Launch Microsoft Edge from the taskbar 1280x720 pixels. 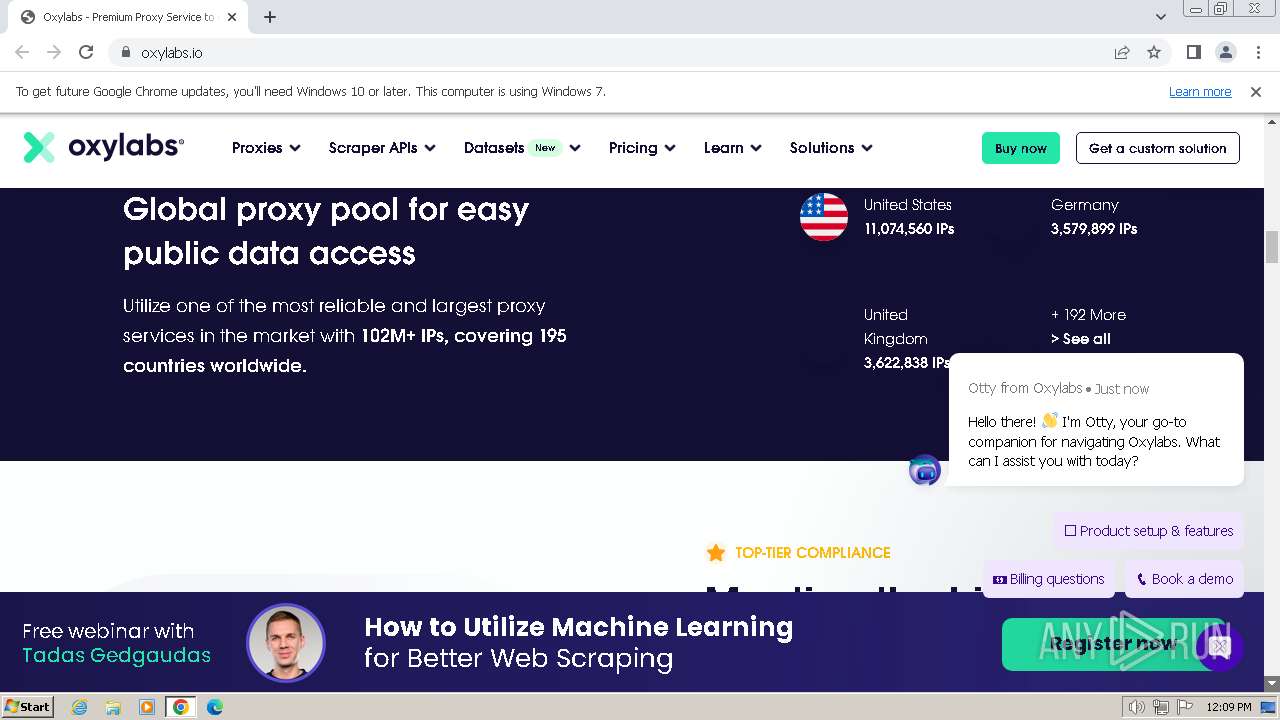tap(215, 707)
